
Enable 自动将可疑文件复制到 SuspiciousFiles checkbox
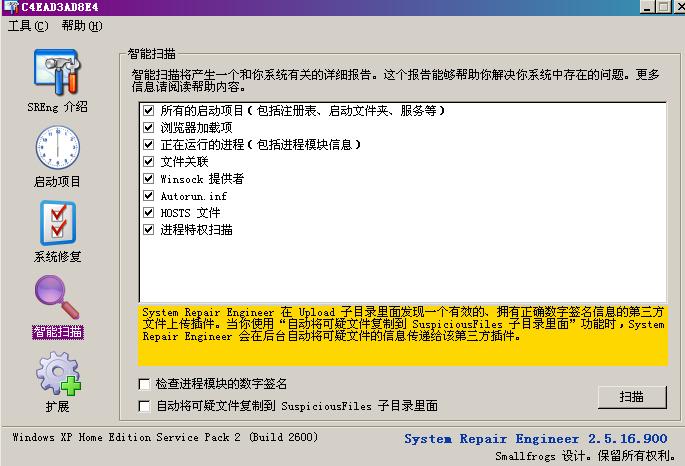point(144,406)
